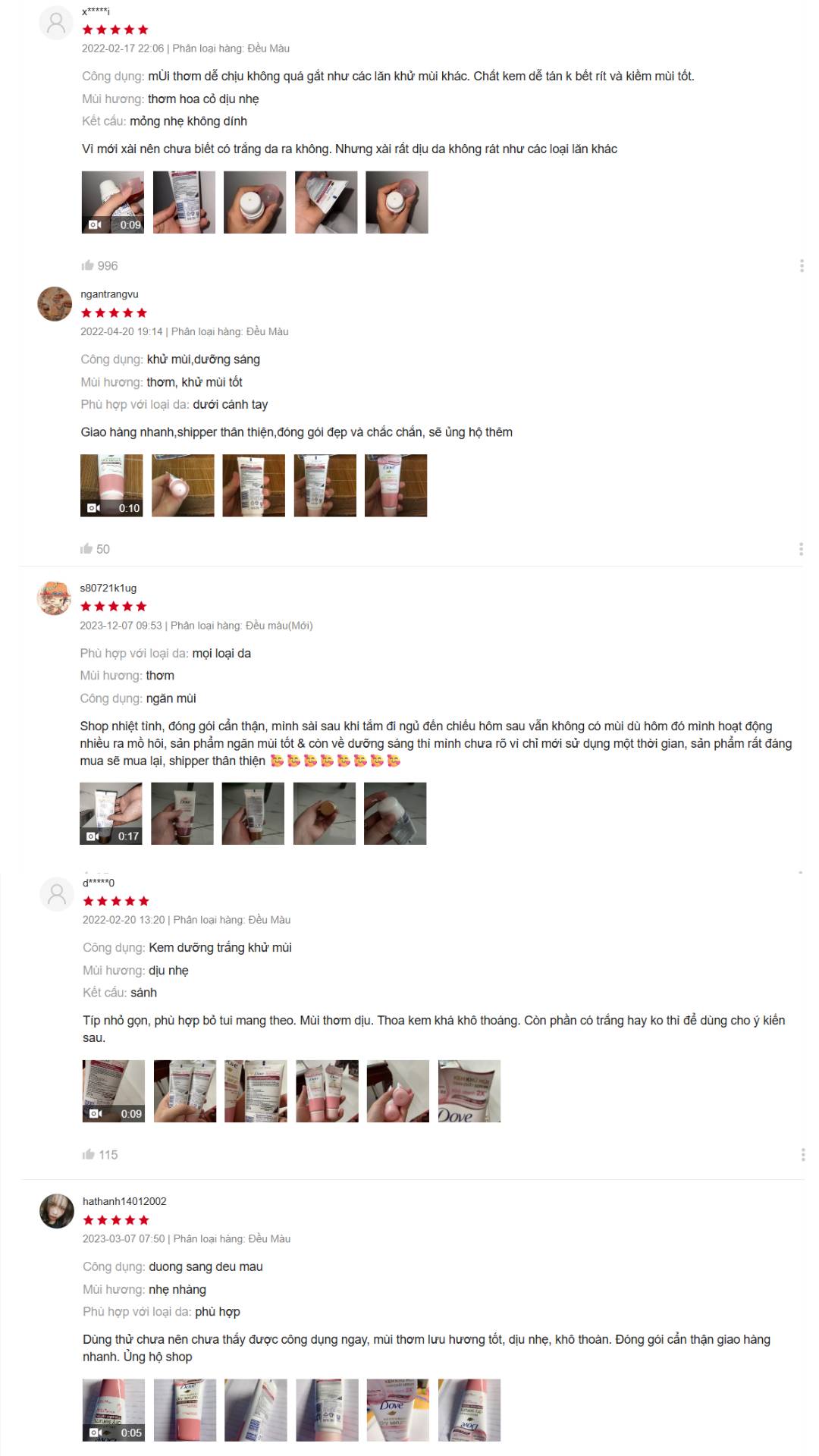Play the 0:17 video from s80721k1ug

tap(111, 813)
